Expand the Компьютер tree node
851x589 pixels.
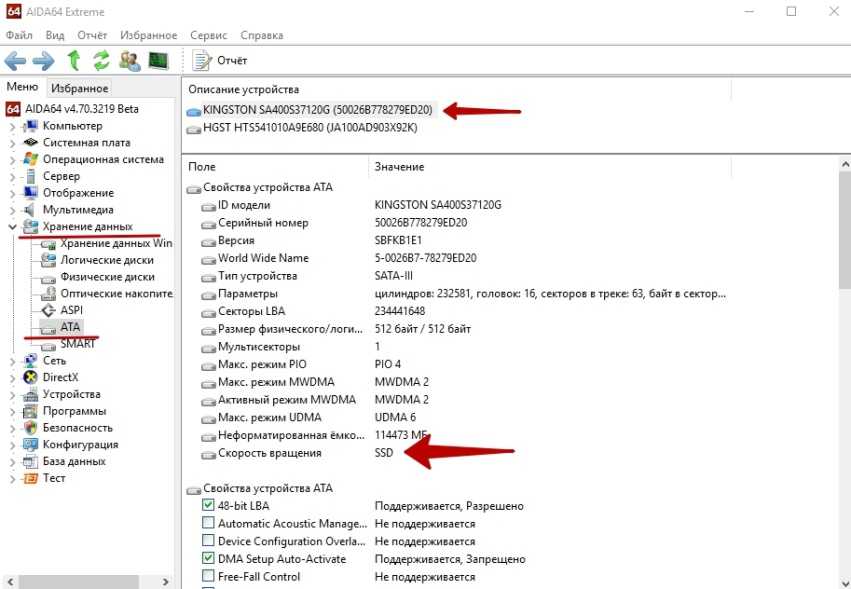click(12, 126)
